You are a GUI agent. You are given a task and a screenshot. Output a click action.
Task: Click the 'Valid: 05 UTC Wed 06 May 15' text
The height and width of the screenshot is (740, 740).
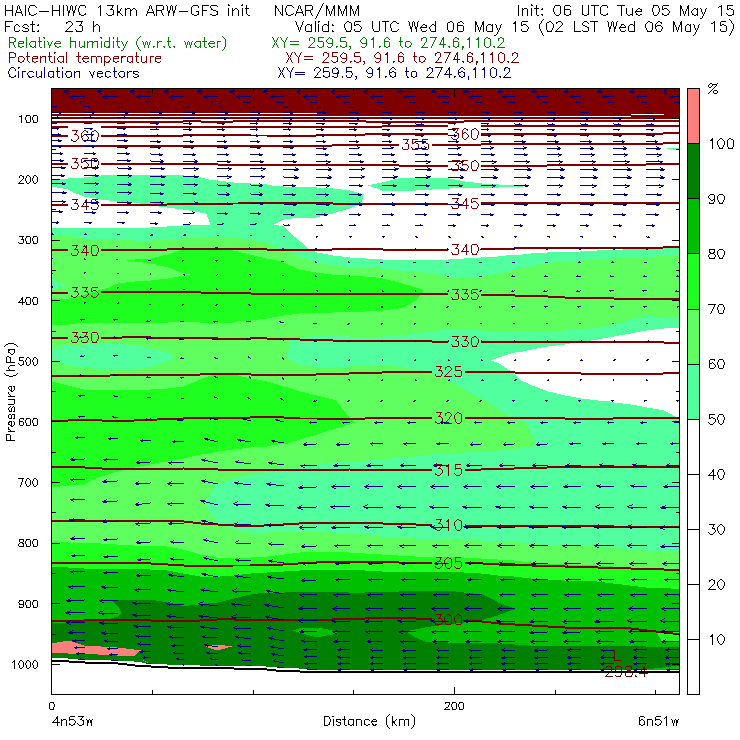(x=413, y=27)
